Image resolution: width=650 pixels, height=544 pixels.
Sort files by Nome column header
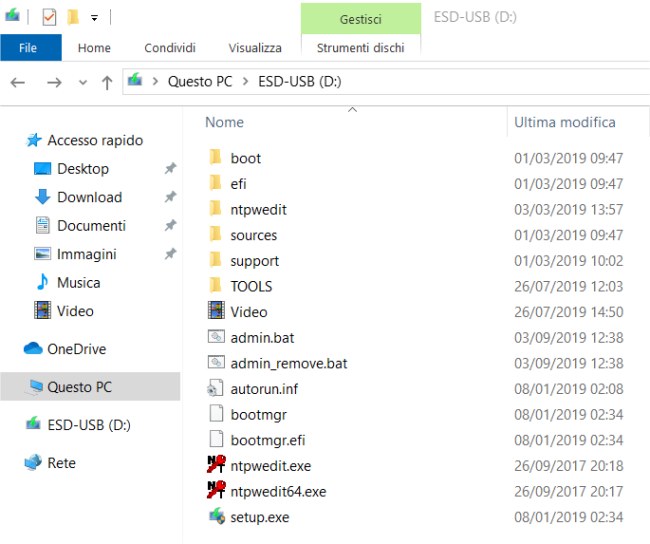[x=225, y=122]
